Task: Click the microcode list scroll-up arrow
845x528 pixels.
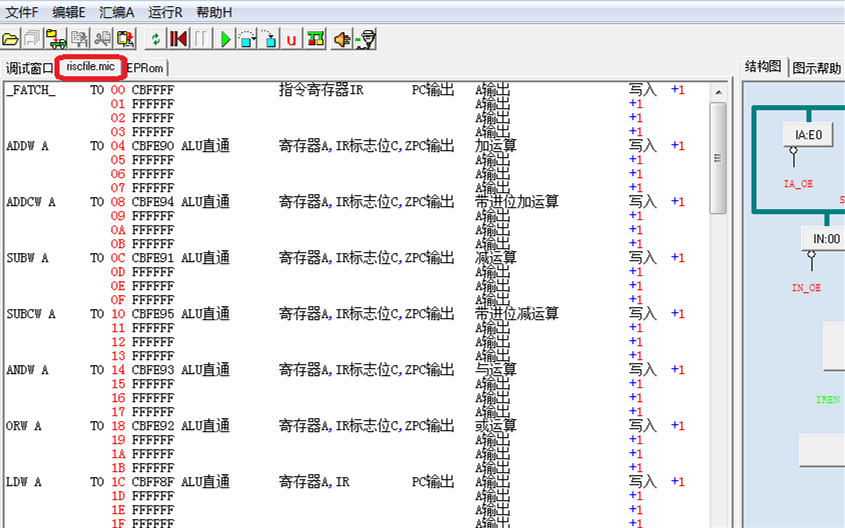Action: [718, 91]
